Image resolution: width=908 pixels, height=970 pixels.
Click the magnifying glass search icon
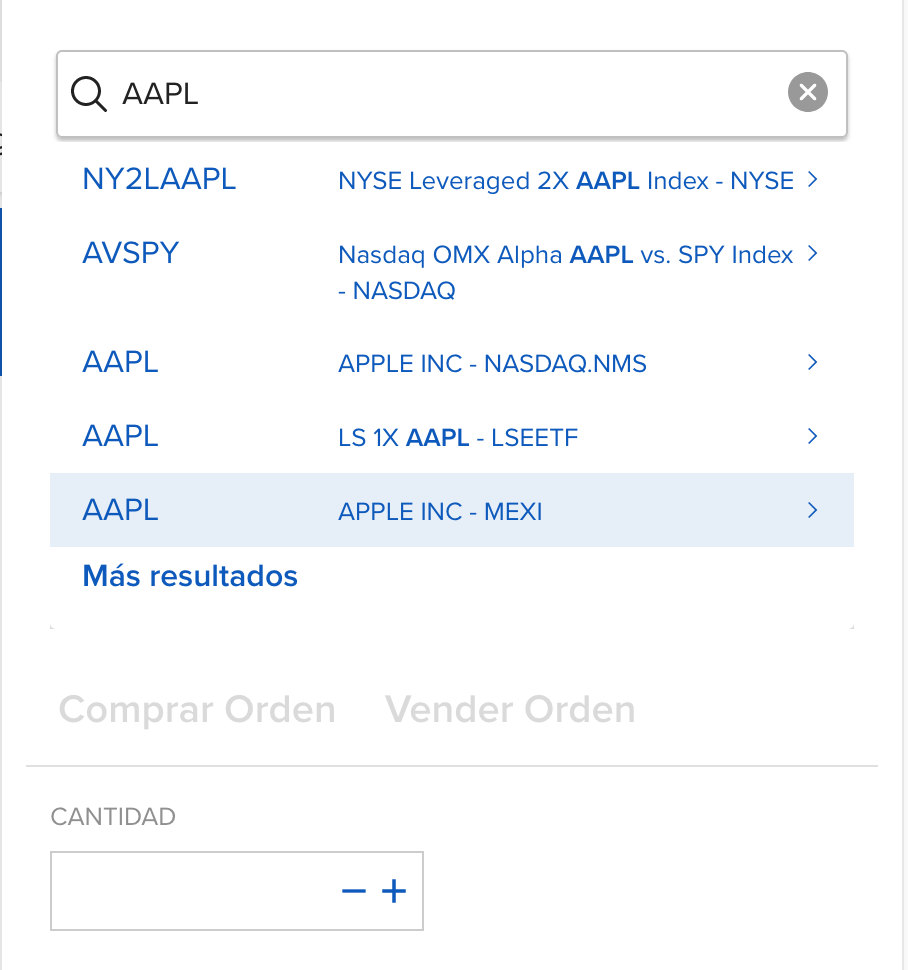click(89, 93)
